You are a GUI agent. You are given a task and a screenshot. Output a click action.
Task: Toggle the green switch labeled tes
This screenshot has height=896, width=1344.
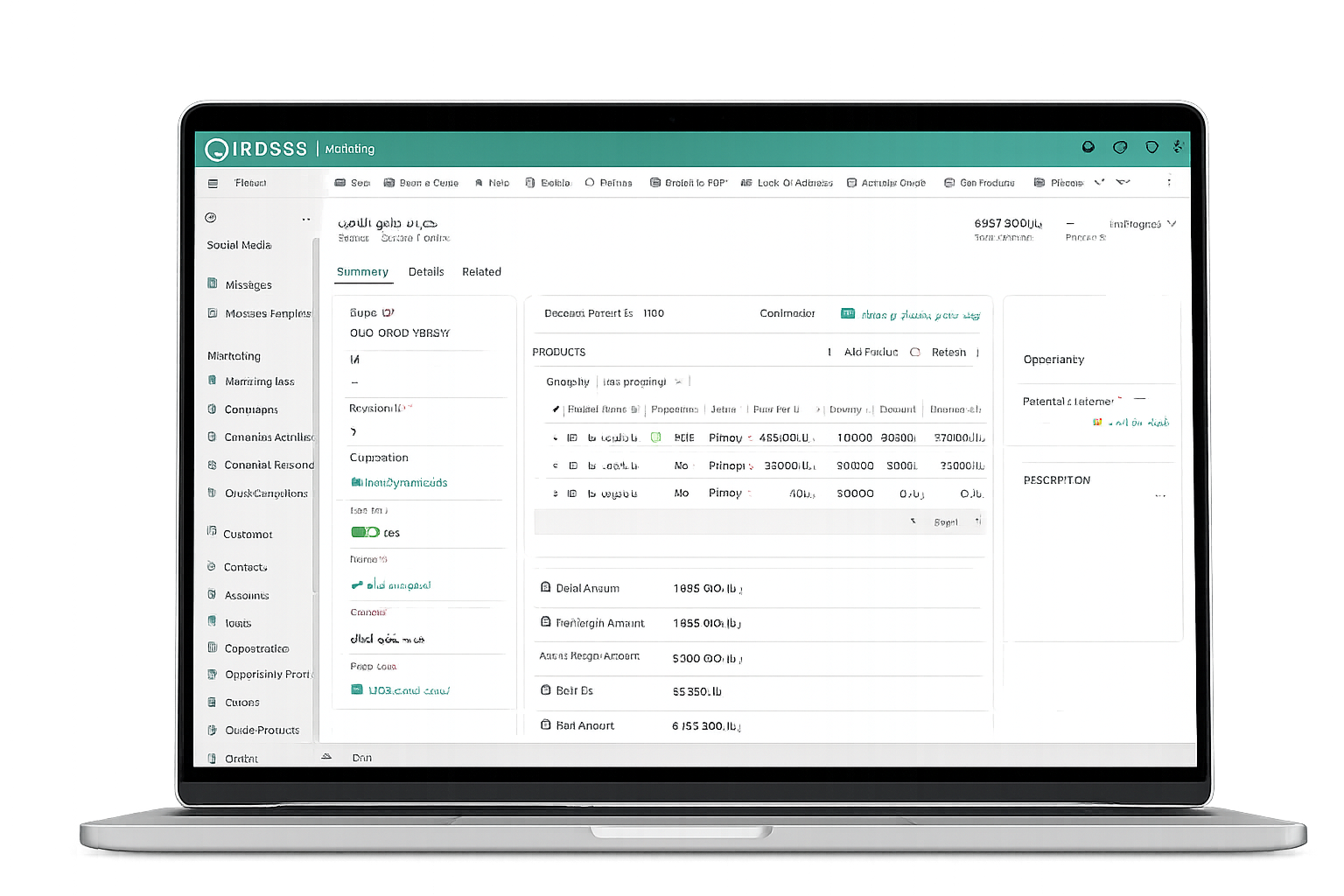pyautogui.click(x=365, y=532)
